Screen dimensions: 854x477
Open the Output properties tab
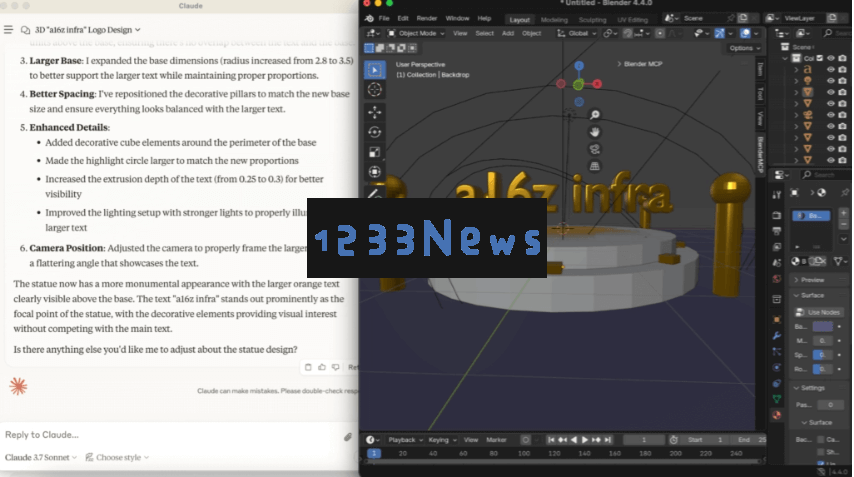click(777, 231)
